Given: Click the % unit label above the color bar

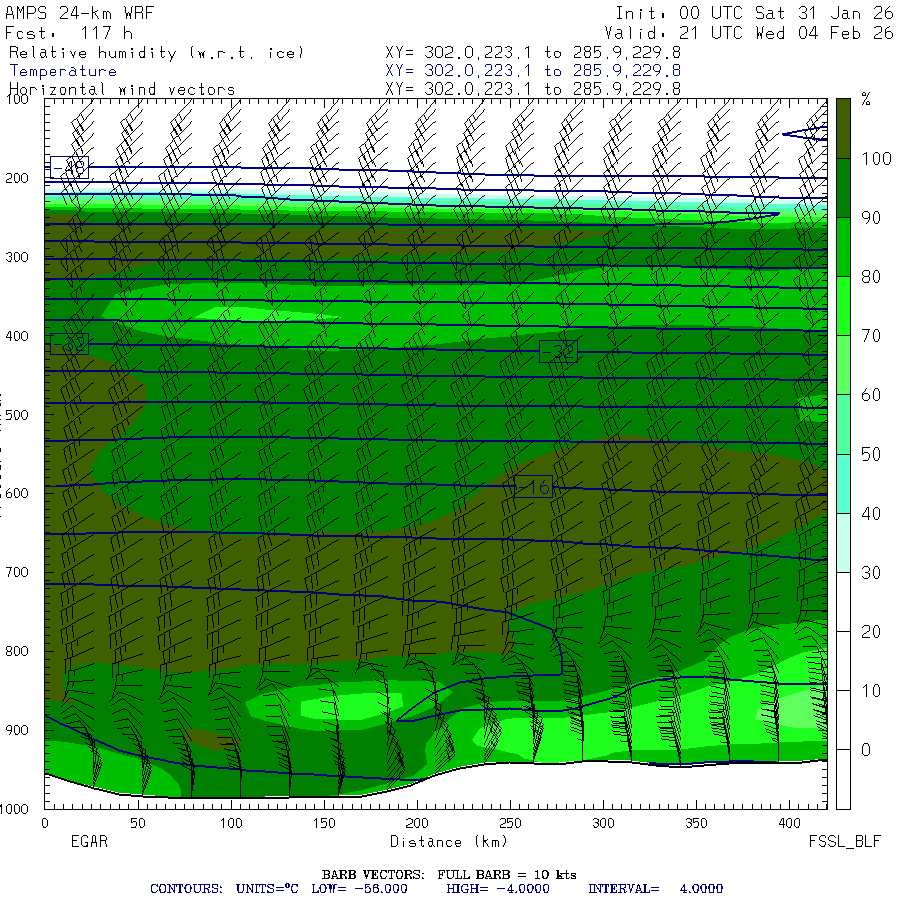Looking at the screenshot, I should pos(866,100).
